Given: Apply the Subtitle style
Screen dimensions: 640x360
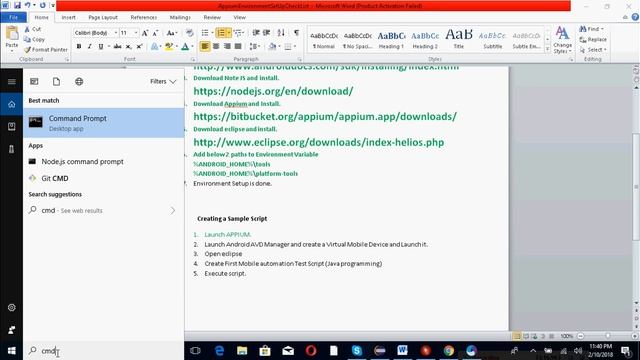Looking at the screenshot, I should [x=492, y=40].
